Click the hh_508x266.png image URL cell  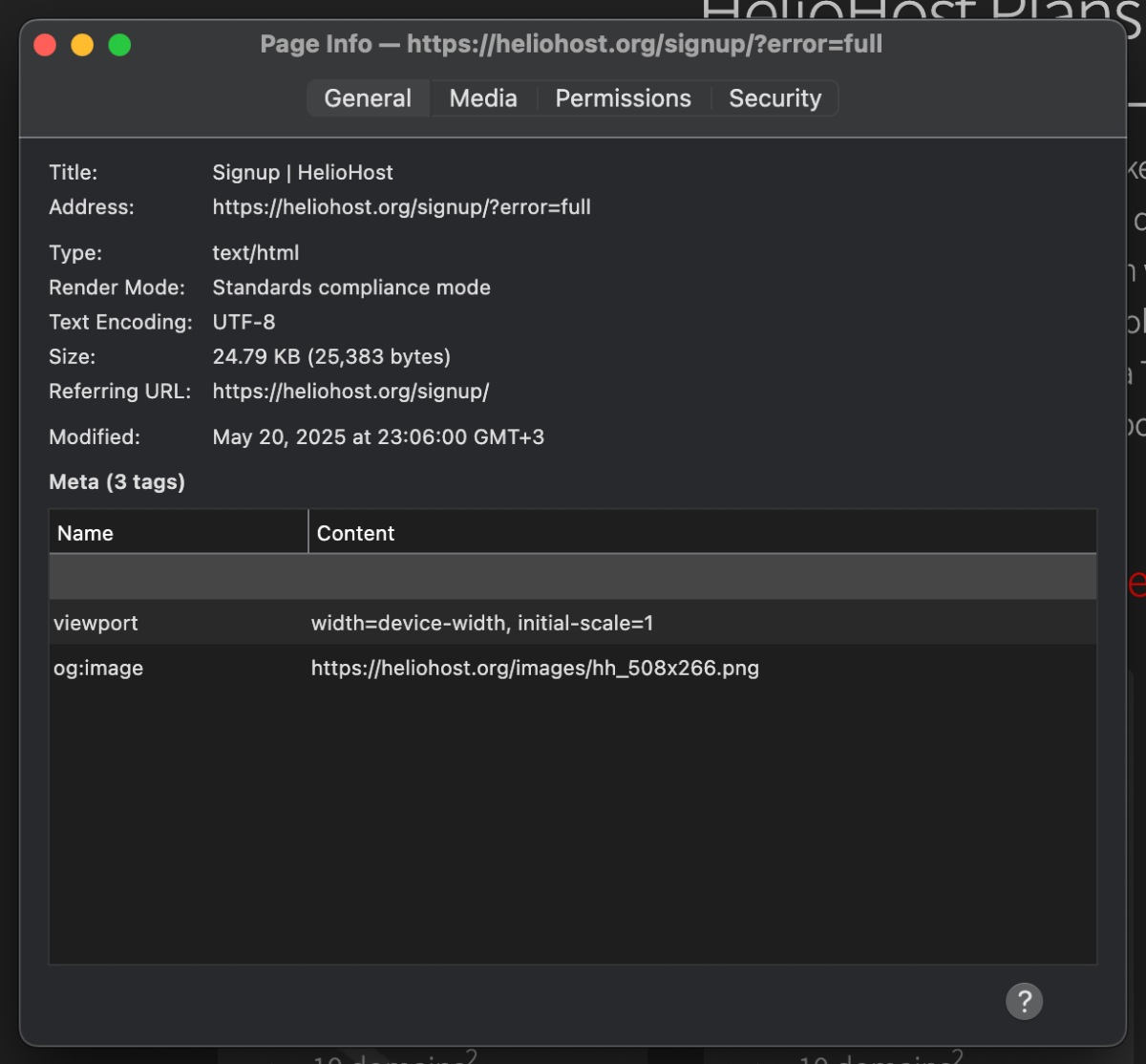click(x=535, y=668)
